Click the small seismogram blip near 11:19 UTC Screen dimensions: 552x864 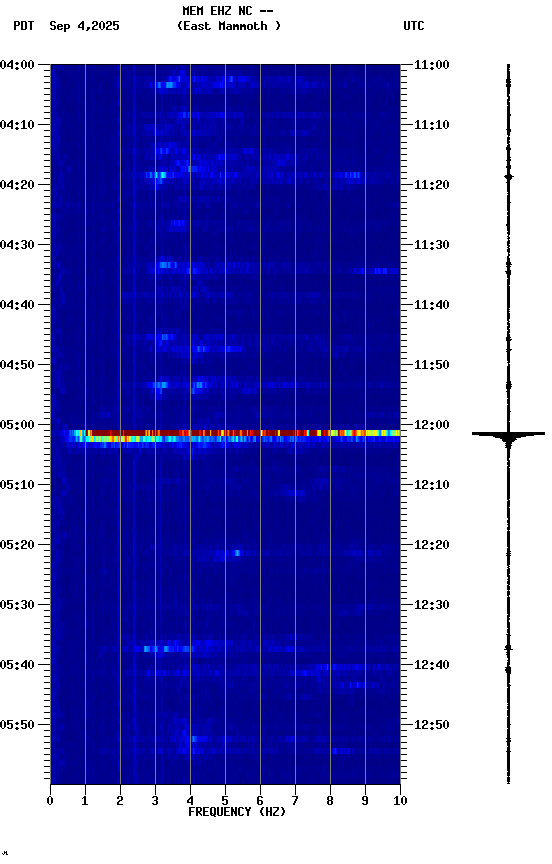tap(508, 177)
